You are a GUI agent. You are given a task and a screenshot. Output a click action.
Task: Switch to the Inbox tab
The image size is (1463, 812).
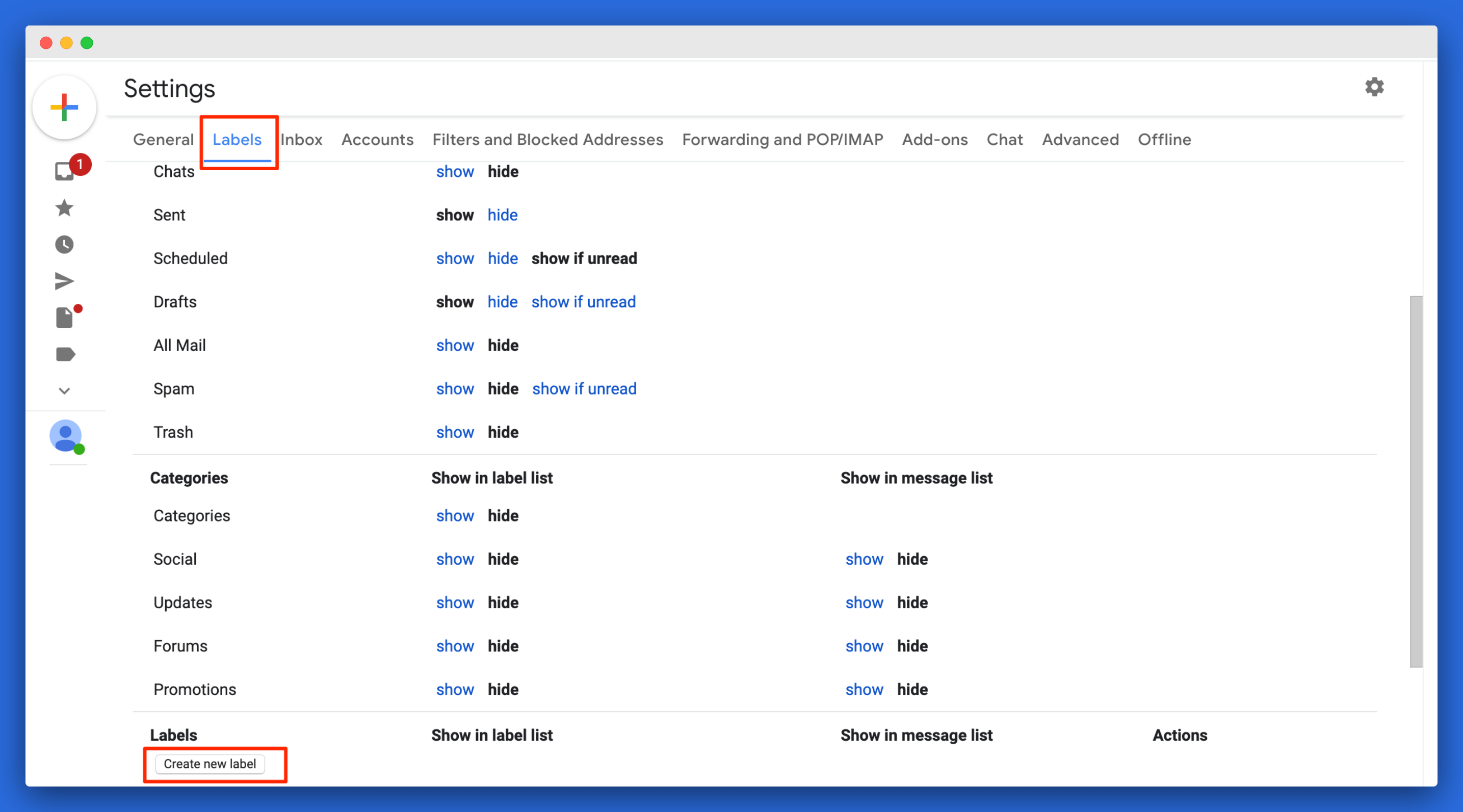(301, 140)
